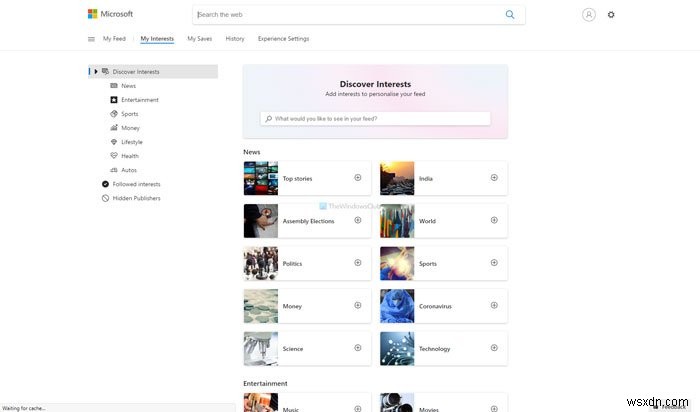Click the Politics crowd thumbnail
This screenshot has height=412, width=700.
click(x=261, y=263)
